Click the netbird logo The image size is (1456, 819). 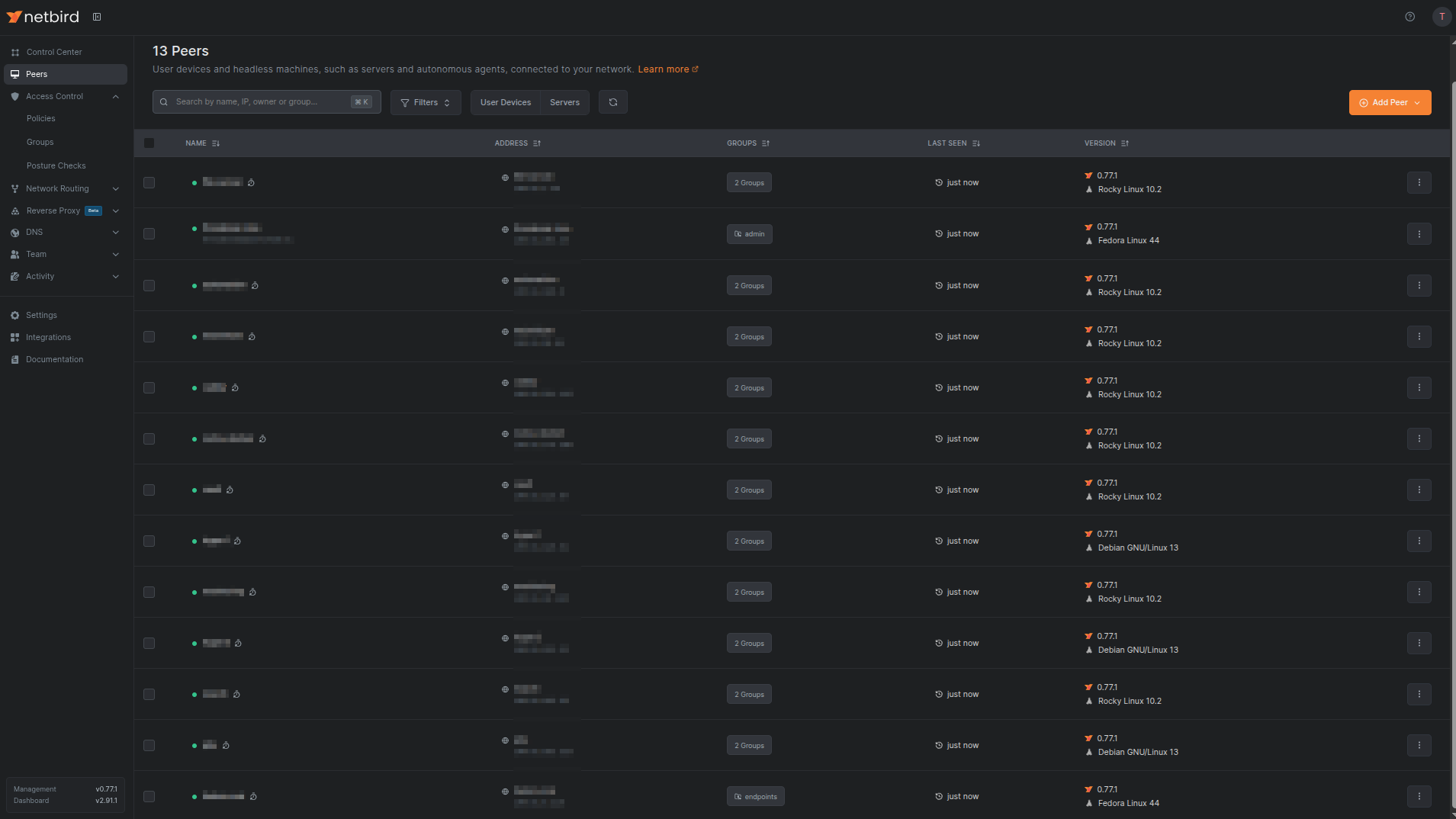coord(43,17)
